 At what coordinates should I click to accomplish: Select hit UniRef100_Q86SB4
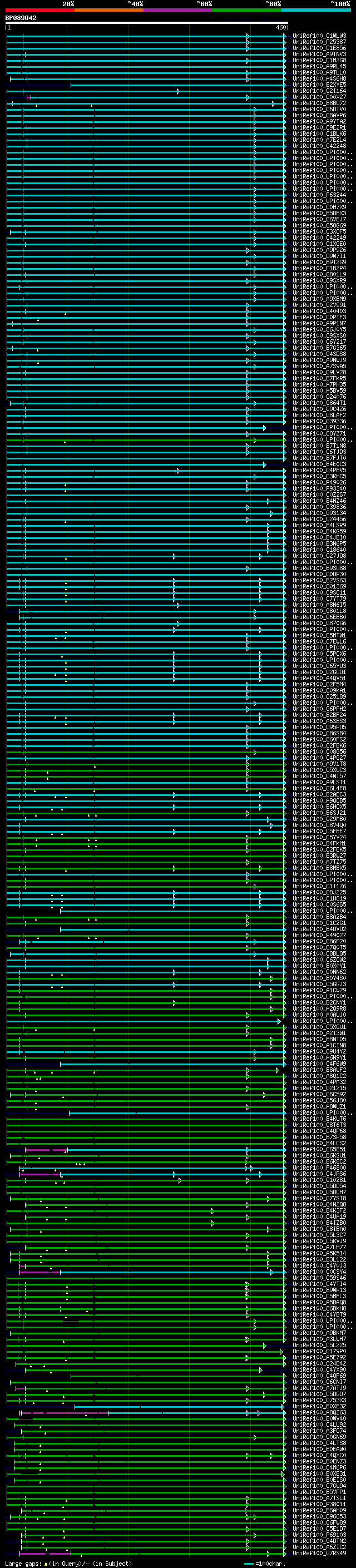point(319,734)
